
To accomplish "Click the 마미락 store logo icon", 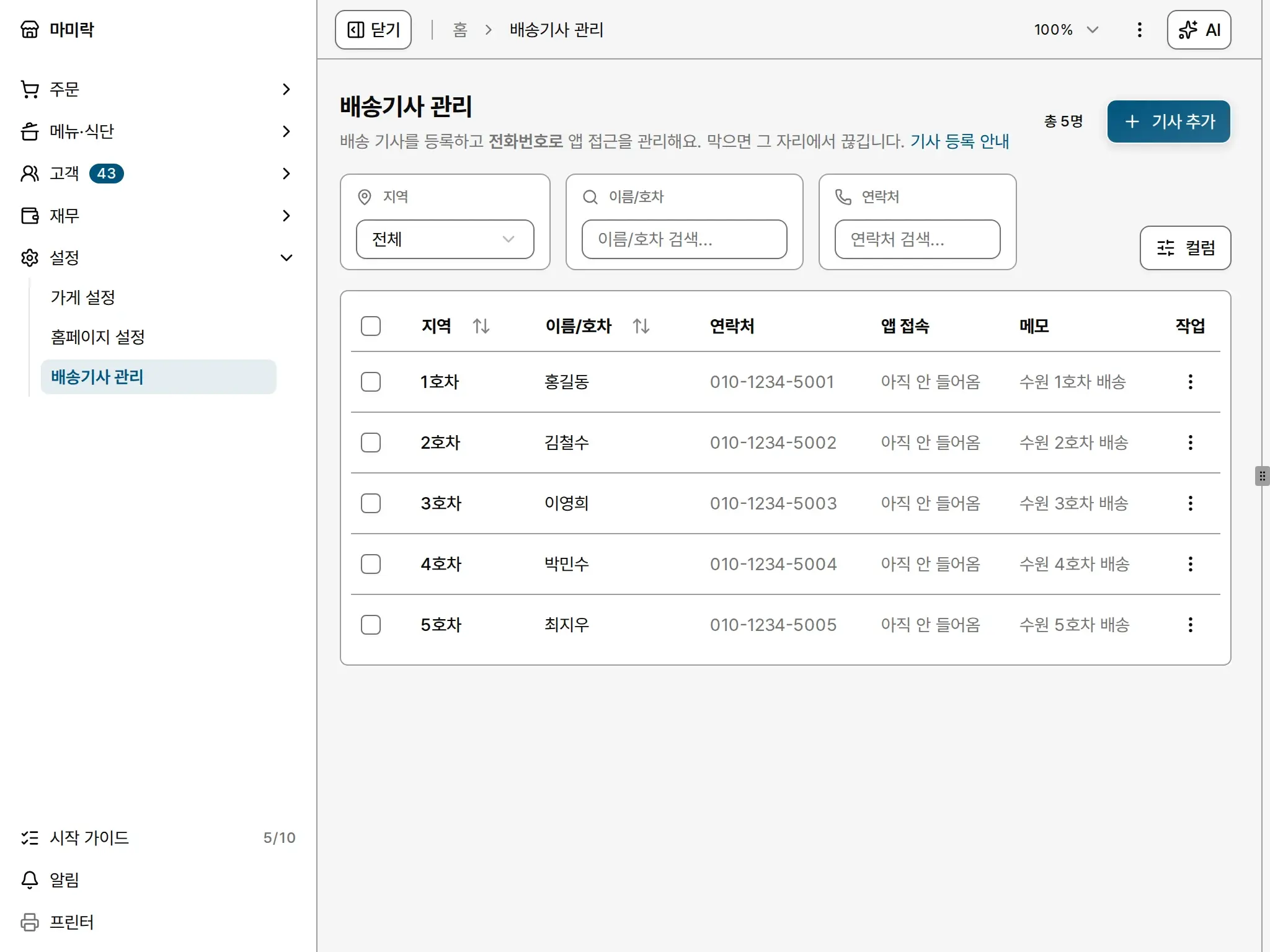I will [x=30, y=29].
